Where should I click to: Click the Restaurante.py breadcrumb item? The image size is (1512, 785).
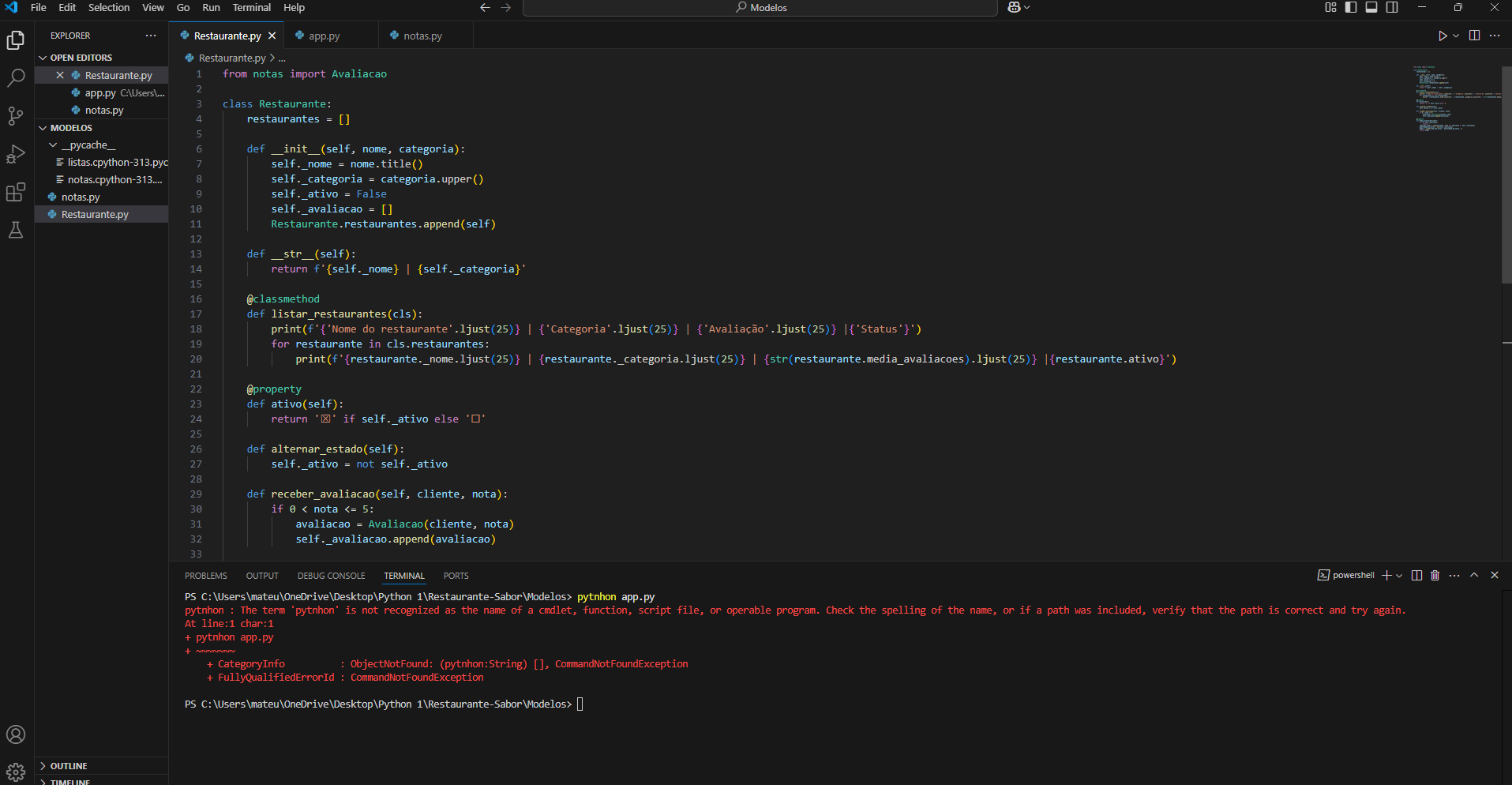pyautogui.click(x=231, y=58)
